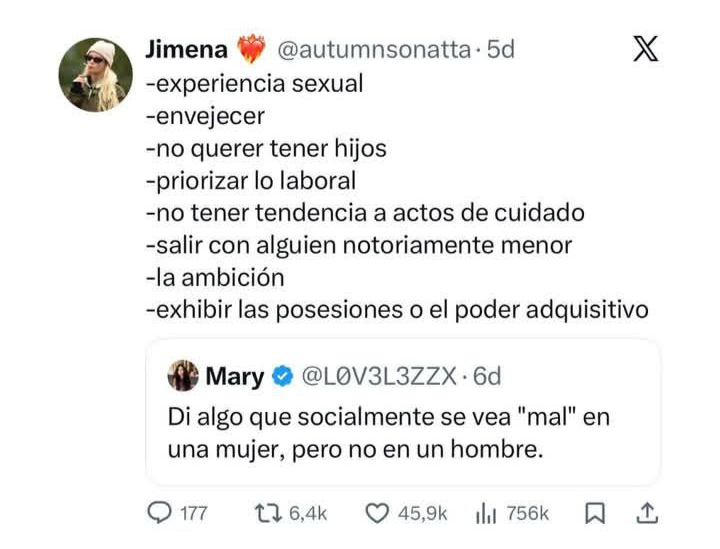
Task: Click the Mary display name
Action: (234, 377)
